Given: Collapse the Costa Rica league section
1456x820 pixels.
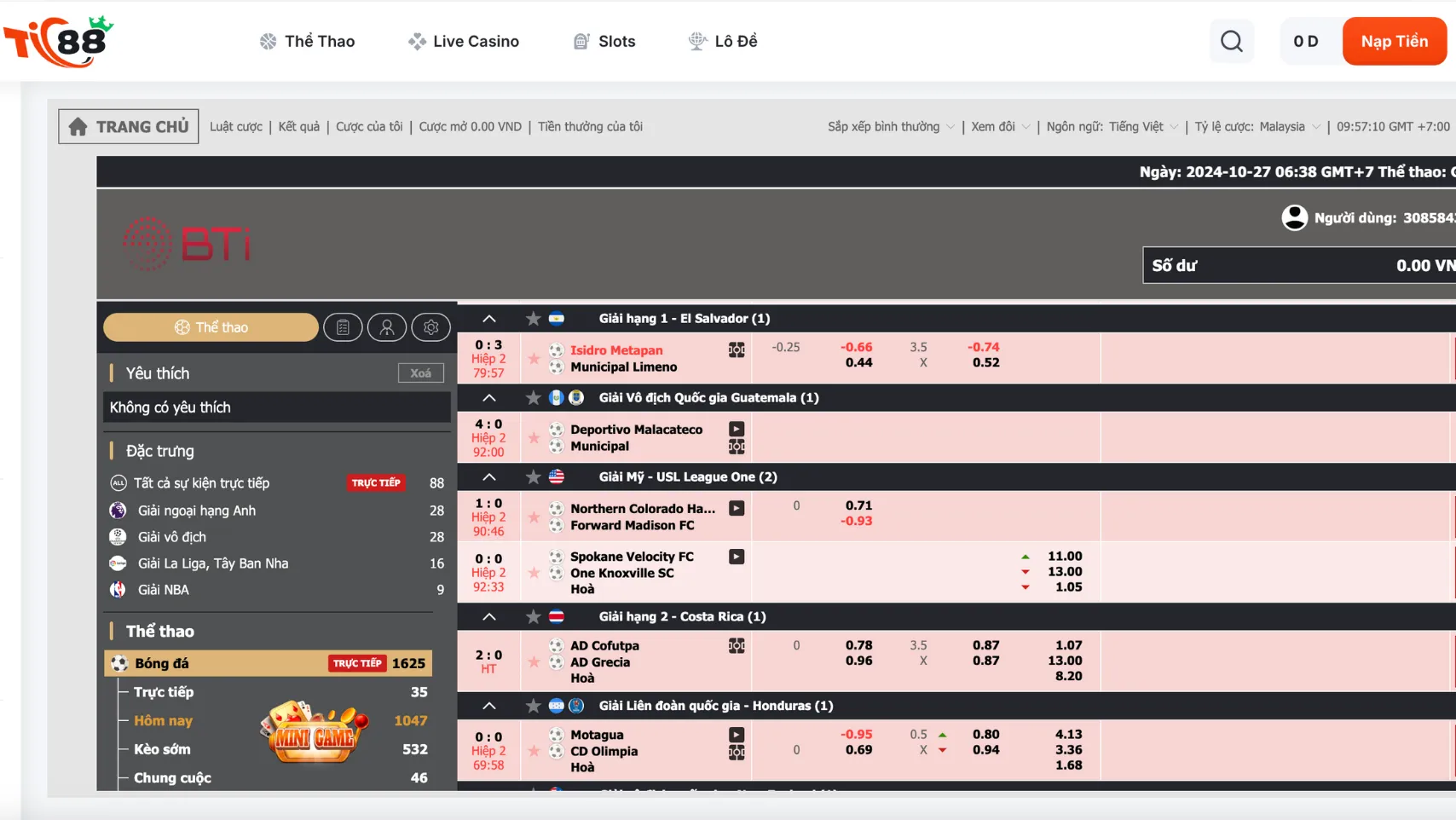Looking at the screenshot, I should 489,617.
